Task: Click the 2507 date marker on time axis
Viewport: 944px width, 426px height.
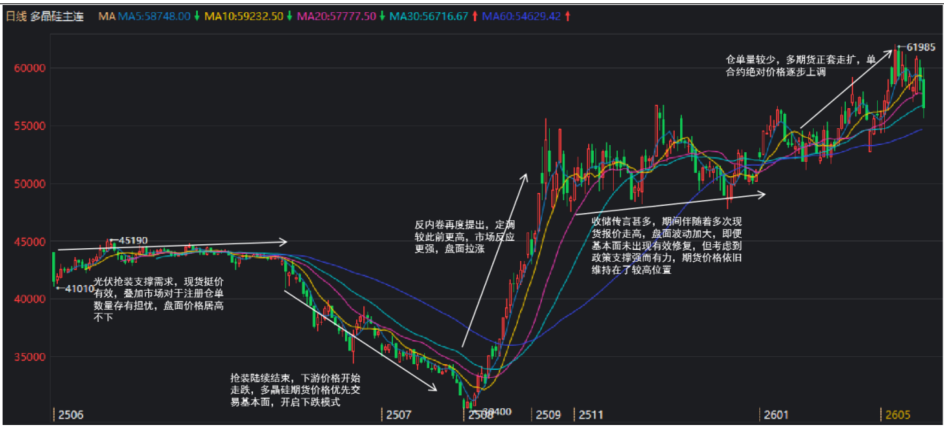Action: pos(398,413)
